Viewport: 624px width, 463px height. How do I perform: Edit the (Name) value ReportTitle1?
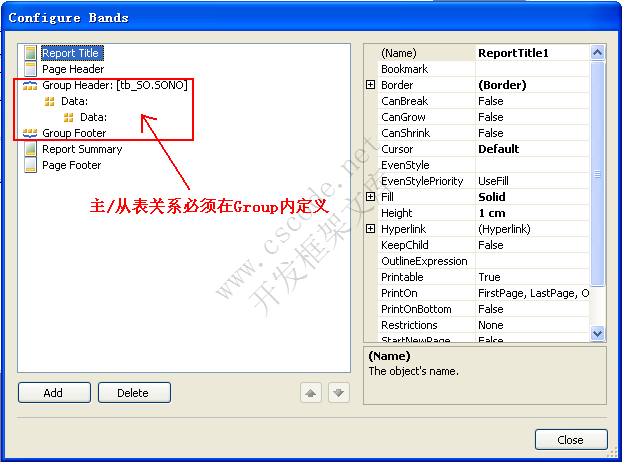(x=532, y=53)
